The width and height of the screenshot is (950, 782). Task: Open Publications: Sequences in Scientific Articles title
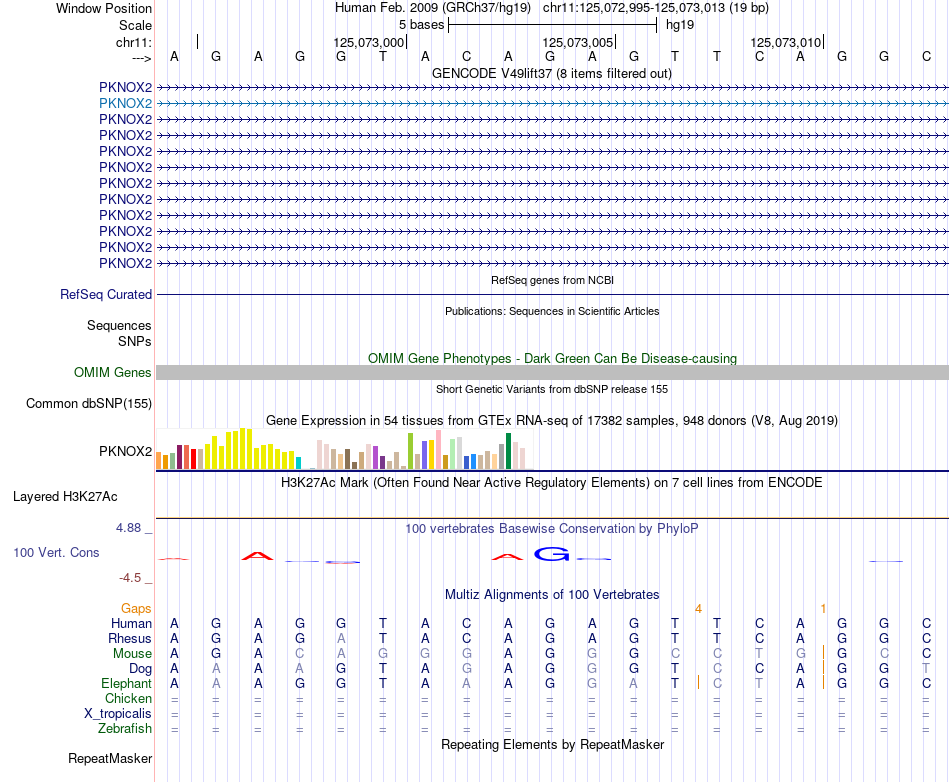pyautogui.click(x=552, y=311)
